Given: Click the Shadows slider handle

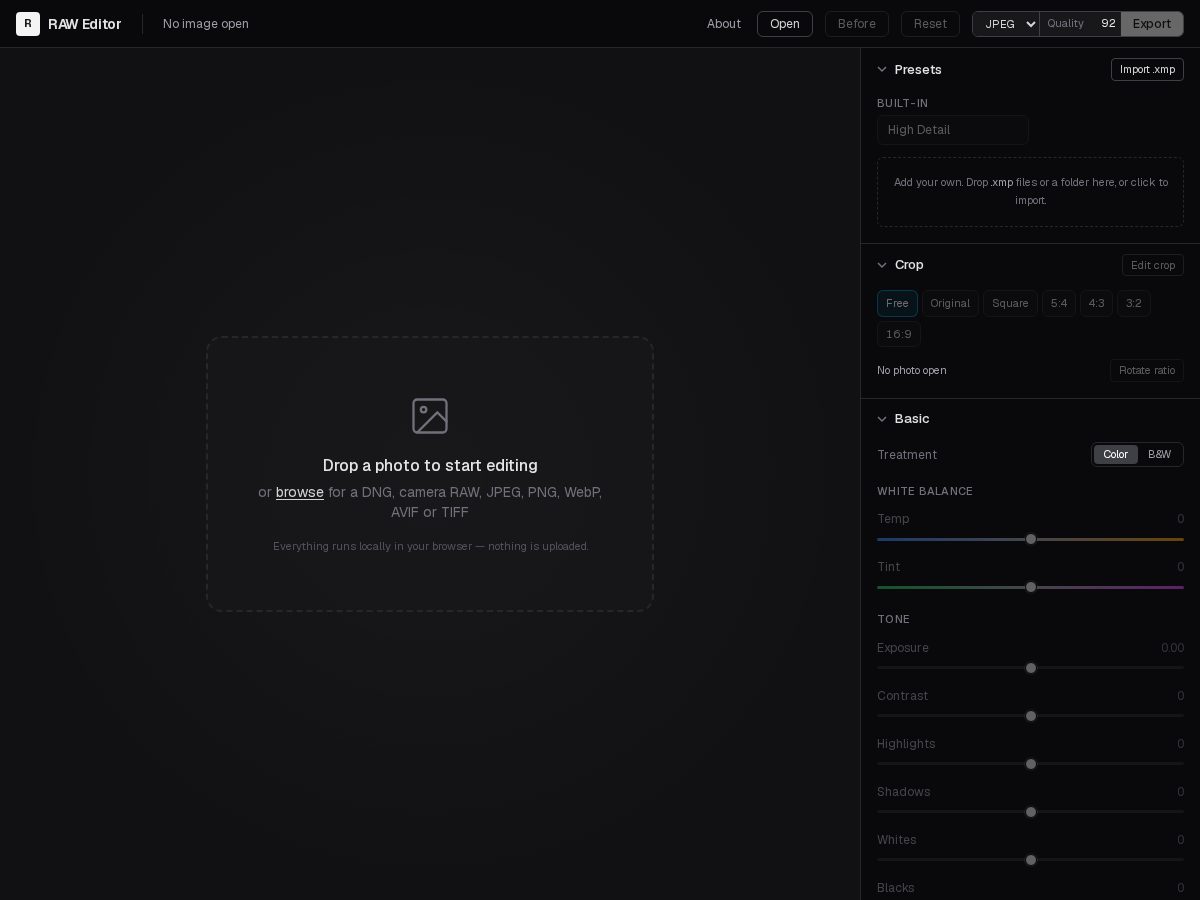Looking at the screenshot, I should pyautogui.click(x=1031, y=812).
